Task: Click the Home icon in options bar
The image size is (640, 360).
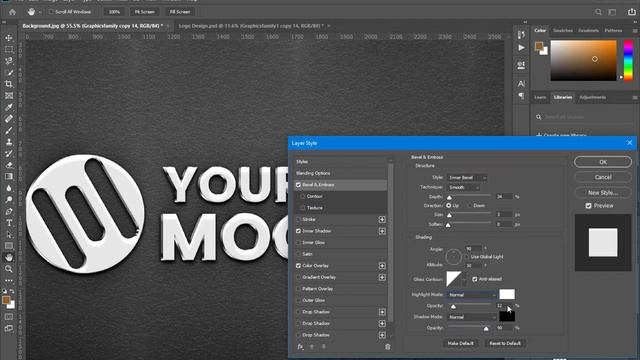Action: 13,12
